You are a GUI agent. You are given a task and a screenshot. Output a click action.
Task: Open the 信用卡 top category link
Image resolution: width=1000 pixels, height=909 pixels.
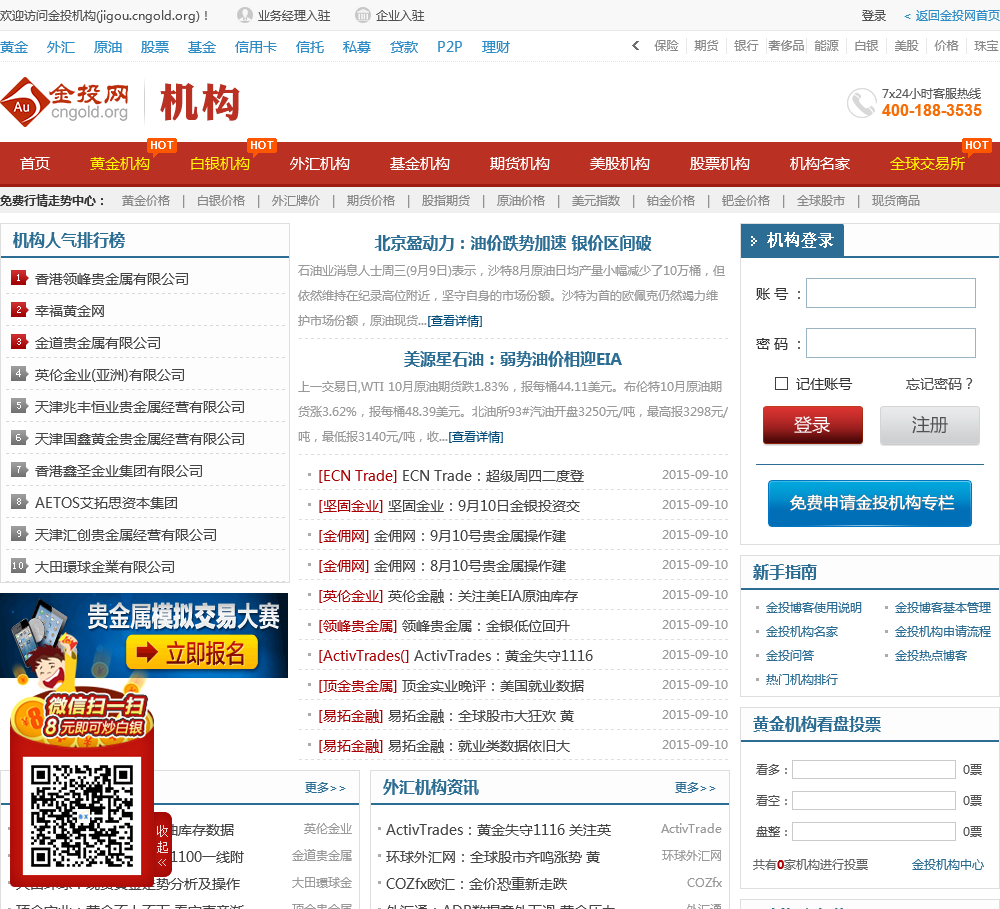click(x=256, y=47)
